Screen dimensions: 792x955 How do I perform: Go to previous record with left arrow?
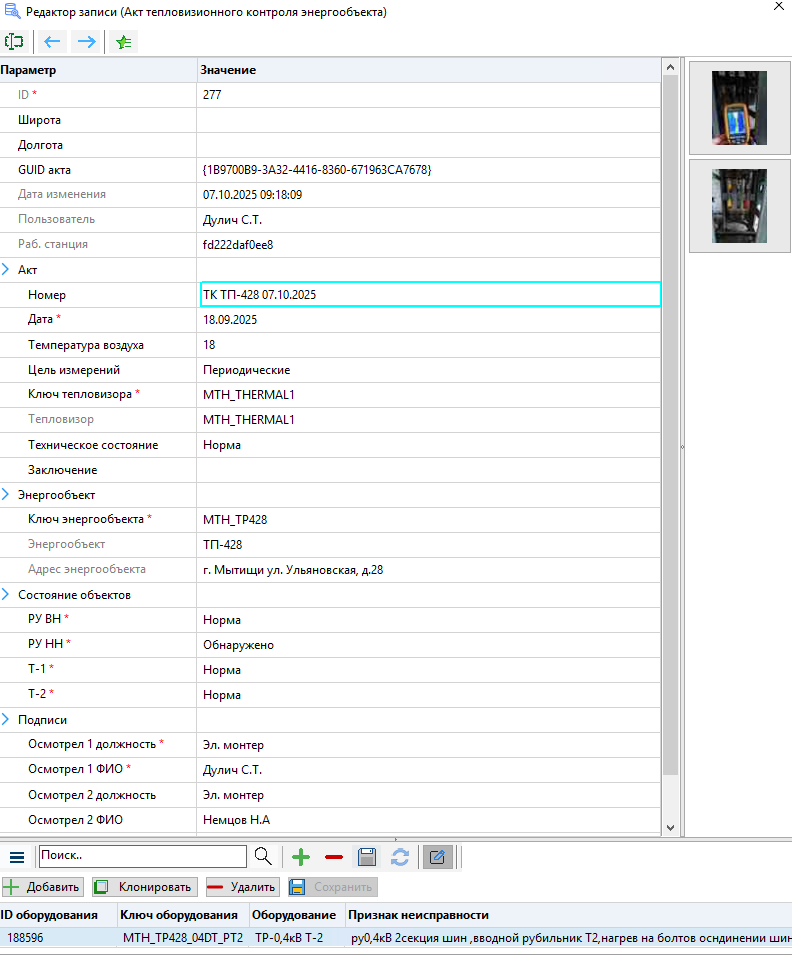pyautogui.click(x=52, y=42)
